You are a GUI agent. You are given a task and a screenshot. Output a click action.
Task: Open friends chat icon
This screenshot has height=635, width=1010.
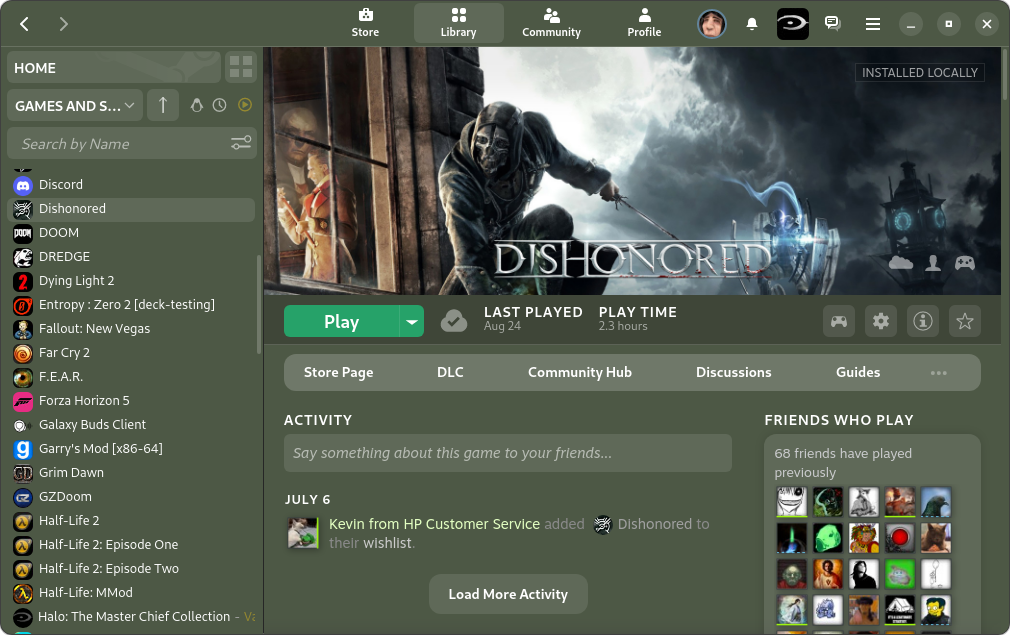(832, 24)
